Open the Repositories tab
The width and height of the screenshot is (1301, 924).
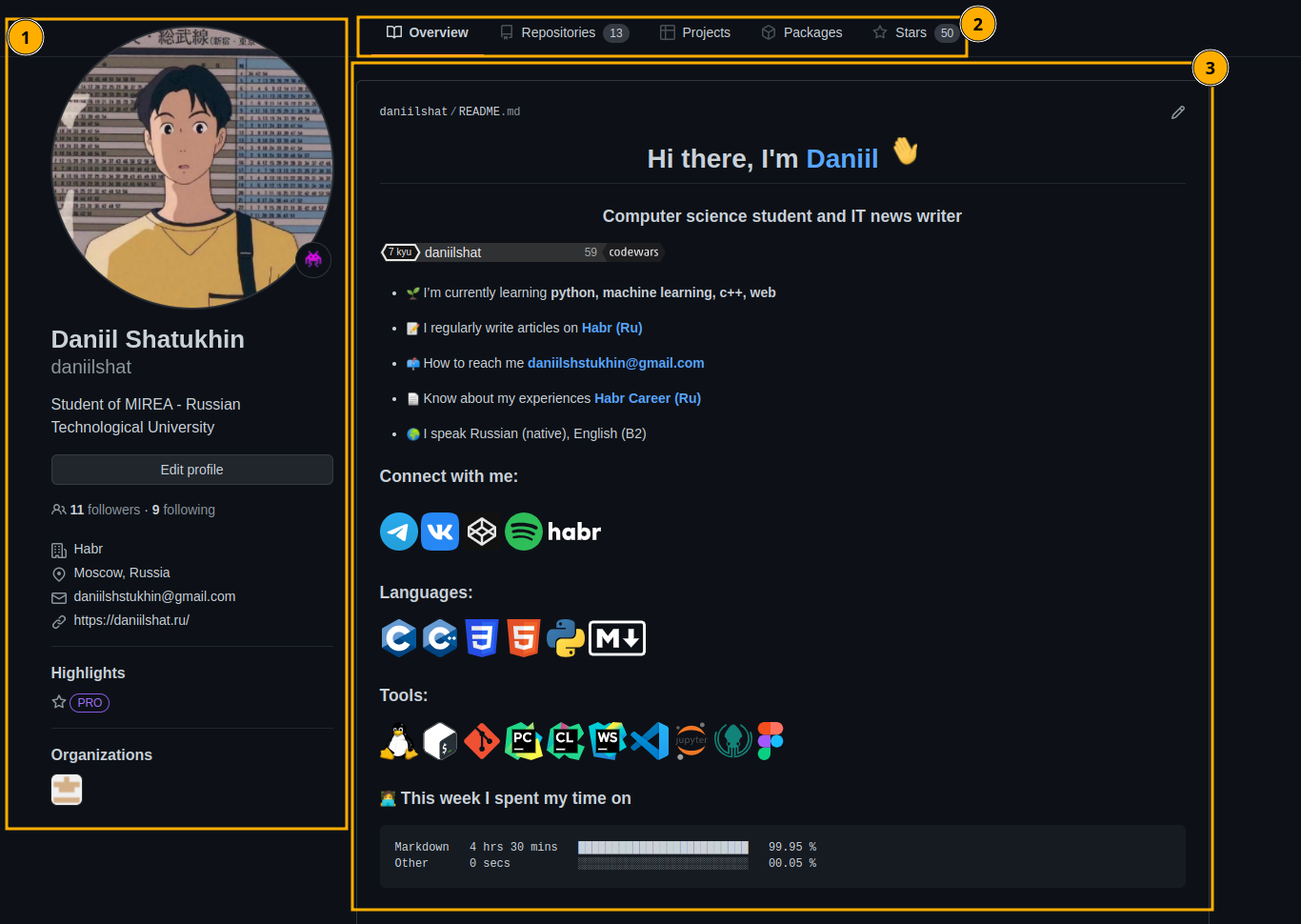[564, 32]
